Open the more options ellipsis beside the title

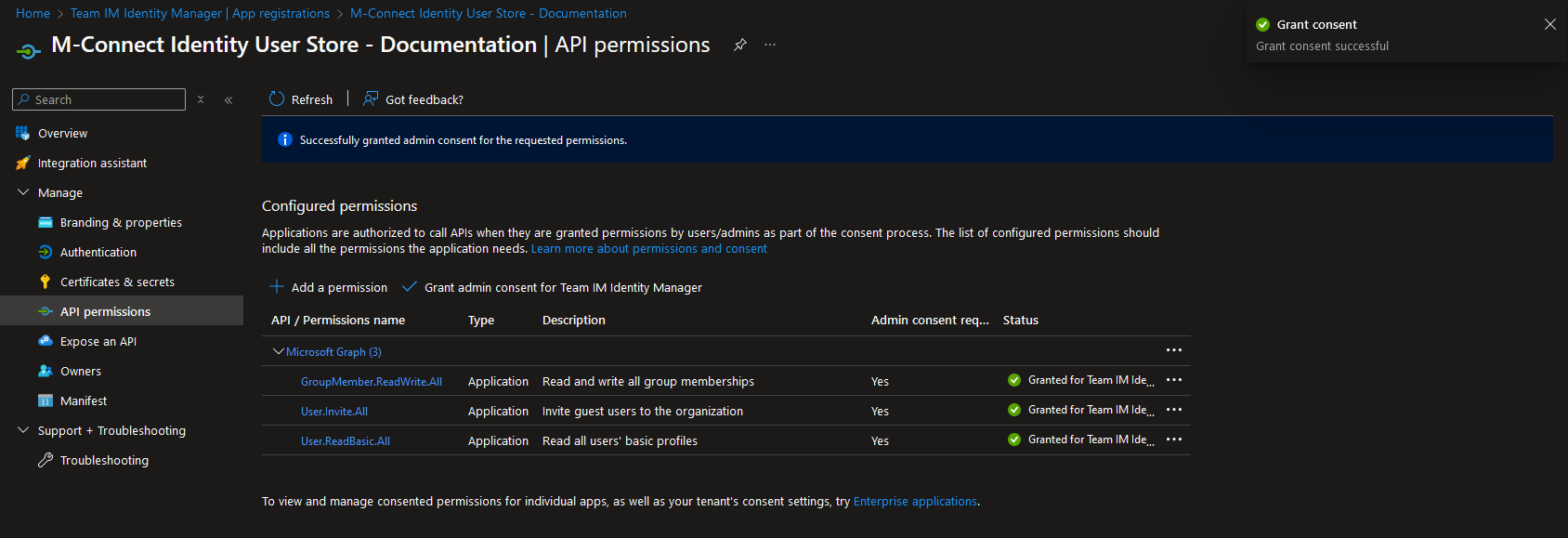(x=770, y=45)
